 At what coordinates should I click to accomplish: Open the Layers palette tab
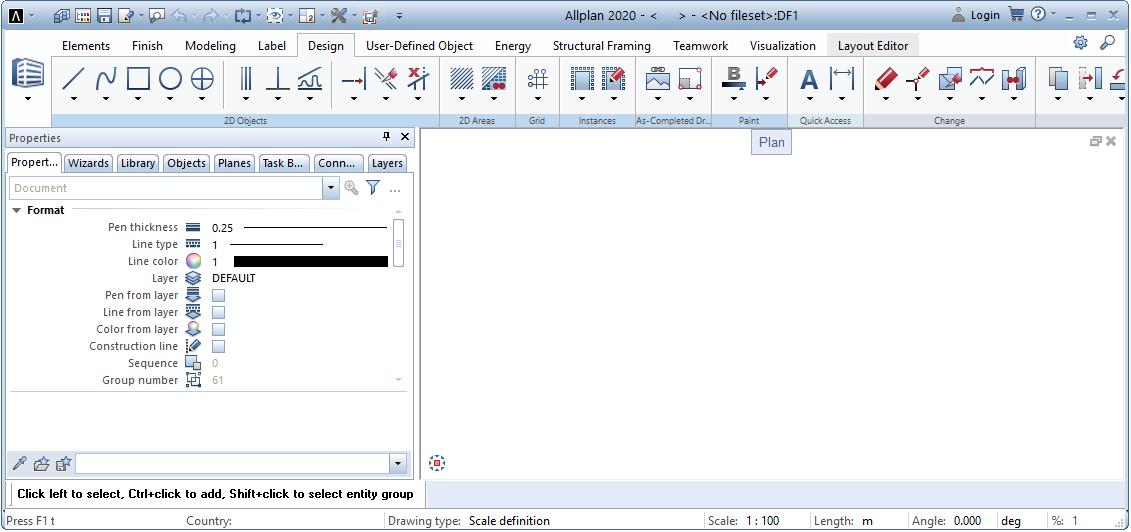tap(387, 163)
